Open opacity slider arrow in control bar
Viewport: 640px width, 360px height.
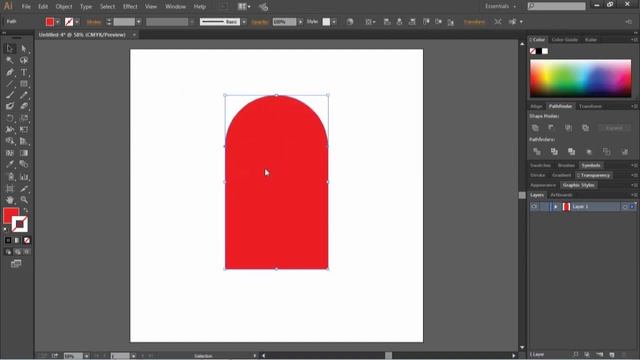[x=301, y=22]
